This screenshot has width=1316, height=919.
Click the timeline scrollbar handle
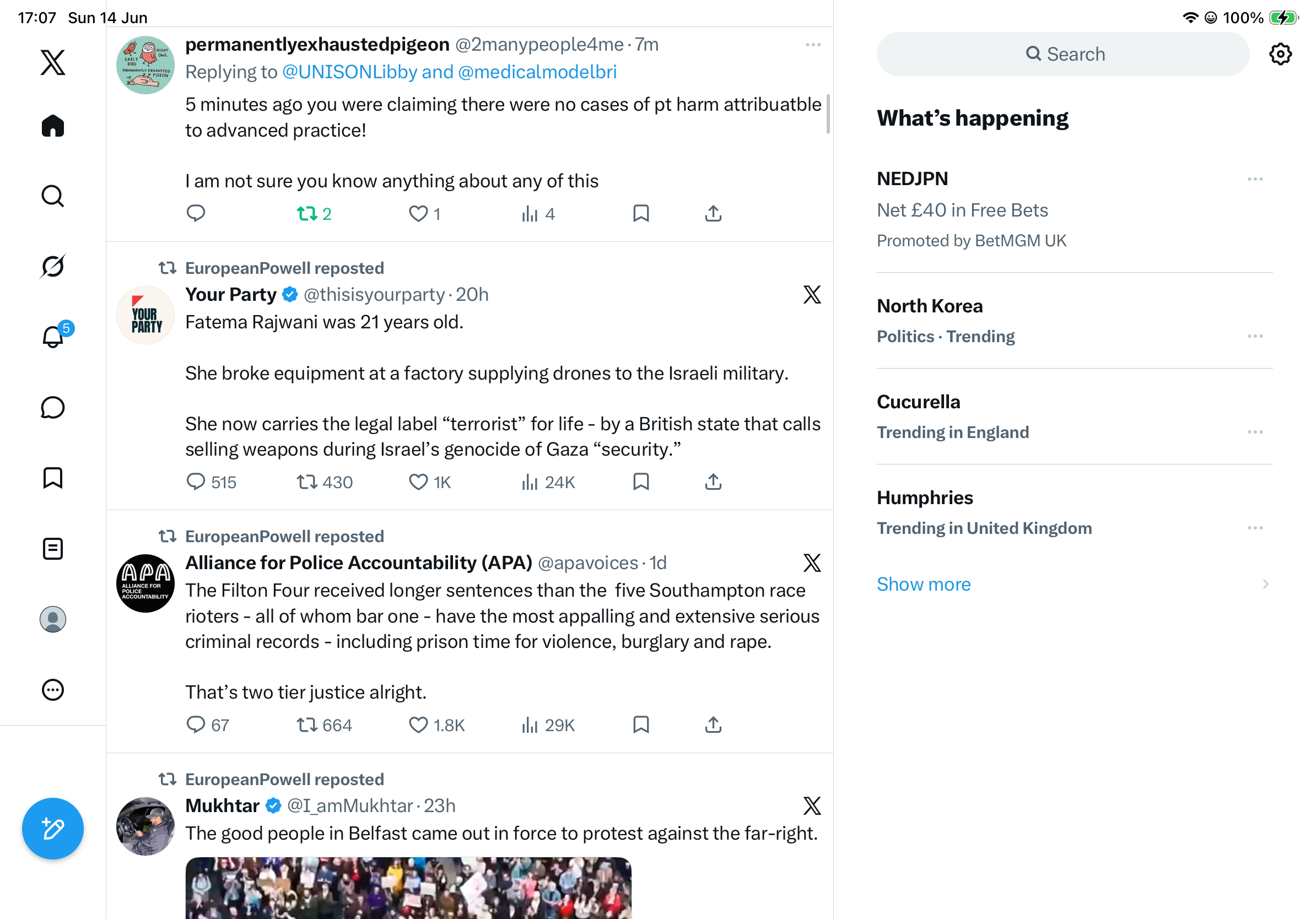828,113
